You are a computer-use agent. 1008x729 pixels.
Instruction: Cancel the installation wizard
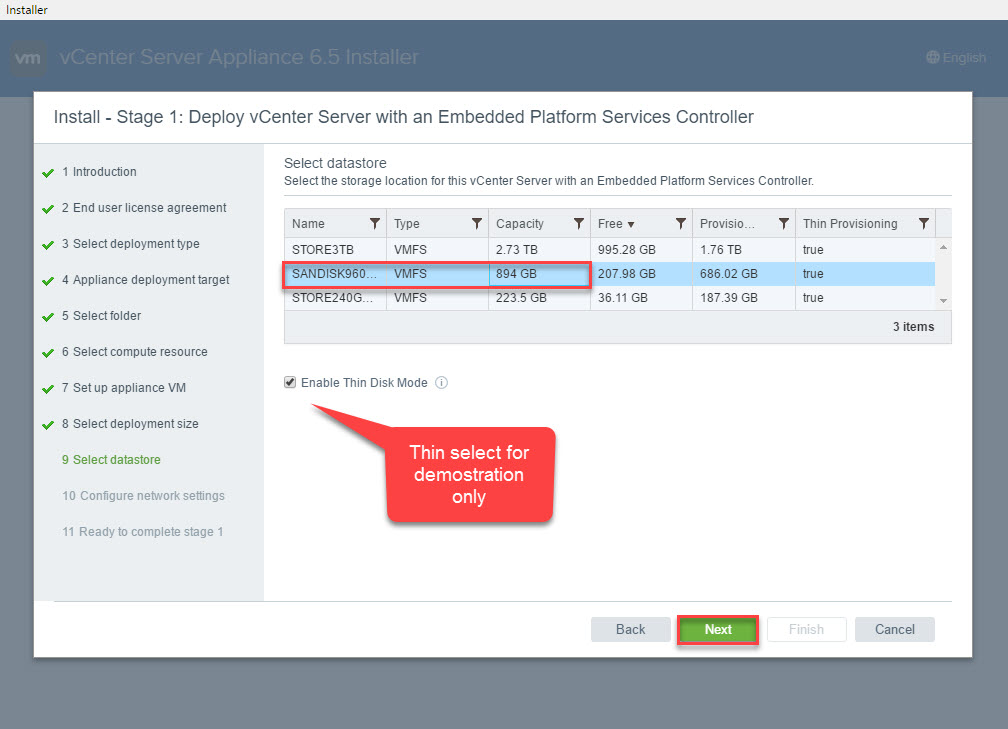pyautogui.click(x=894, y=629)
